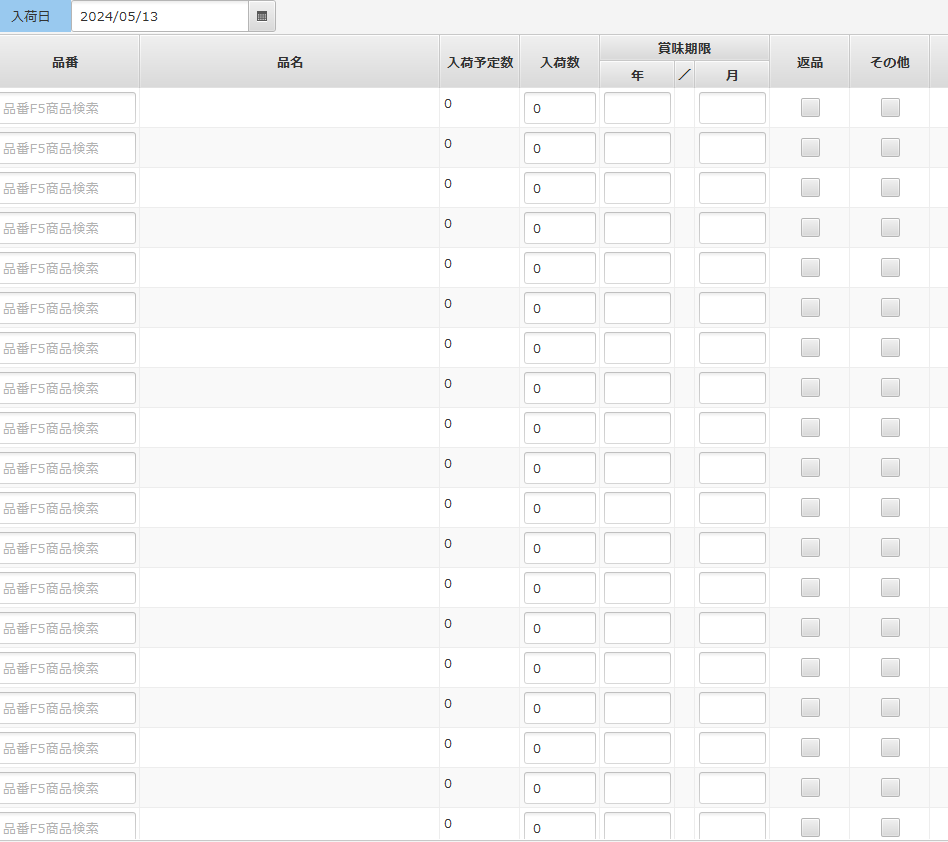Focus the 品番 search field in second row

(x=67, y=148)
